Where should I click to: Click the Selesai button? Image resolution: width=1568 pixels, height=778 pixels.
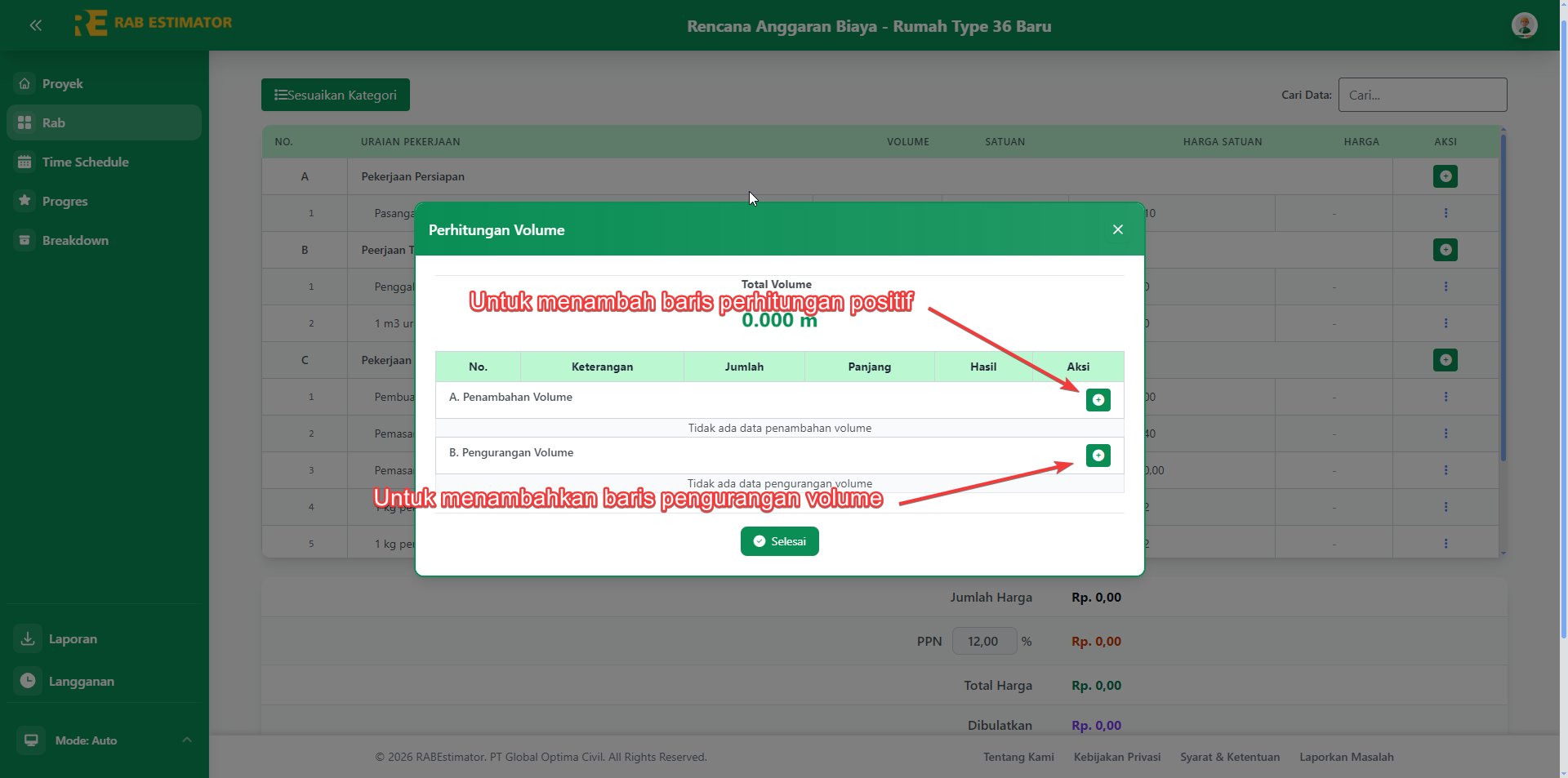pos(779,541)
